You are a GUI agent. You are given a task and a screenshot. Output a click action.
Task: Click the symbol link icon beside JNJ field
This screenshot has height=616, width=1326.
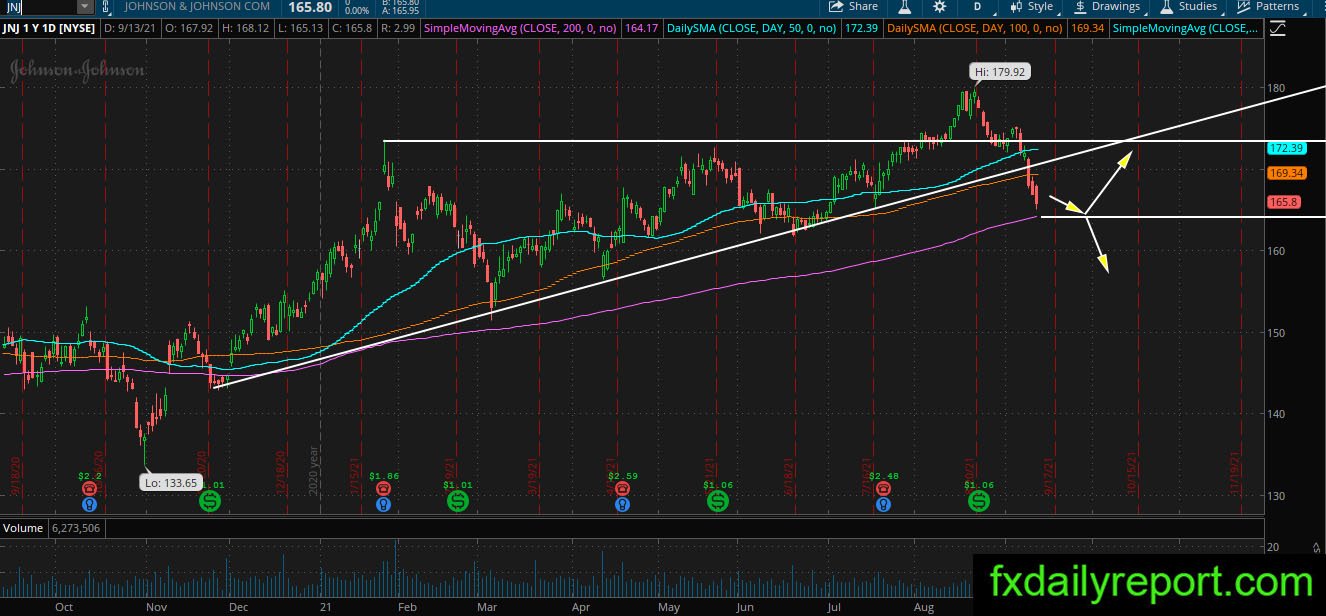tap(106, 6)
